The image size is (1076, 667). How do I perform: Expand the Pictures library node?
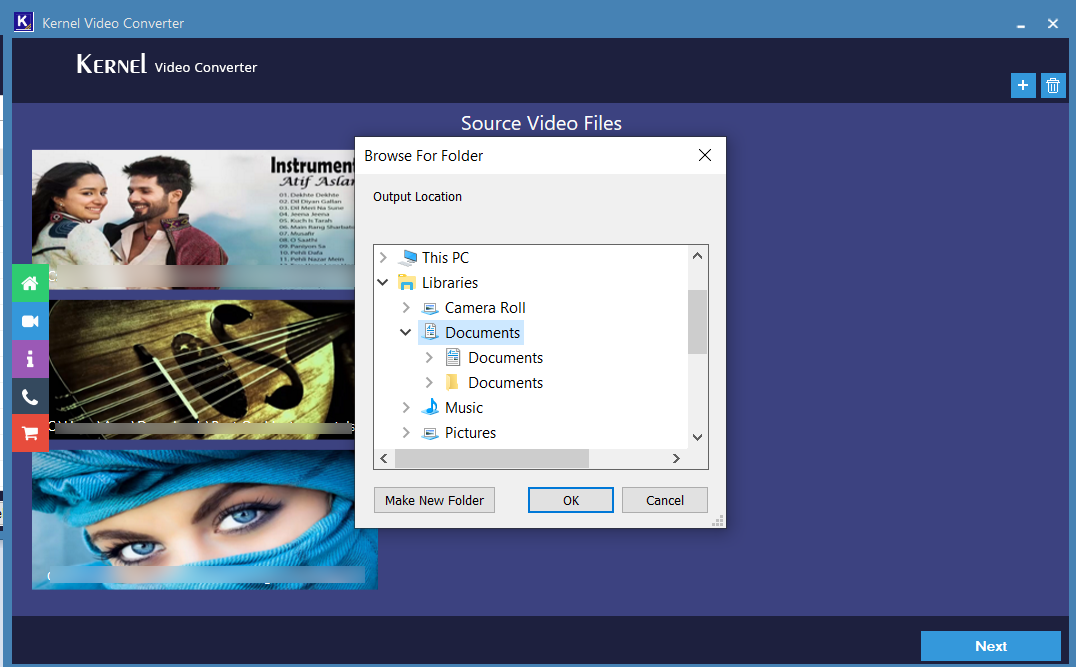pyautogui.click(x=406, y=433)
